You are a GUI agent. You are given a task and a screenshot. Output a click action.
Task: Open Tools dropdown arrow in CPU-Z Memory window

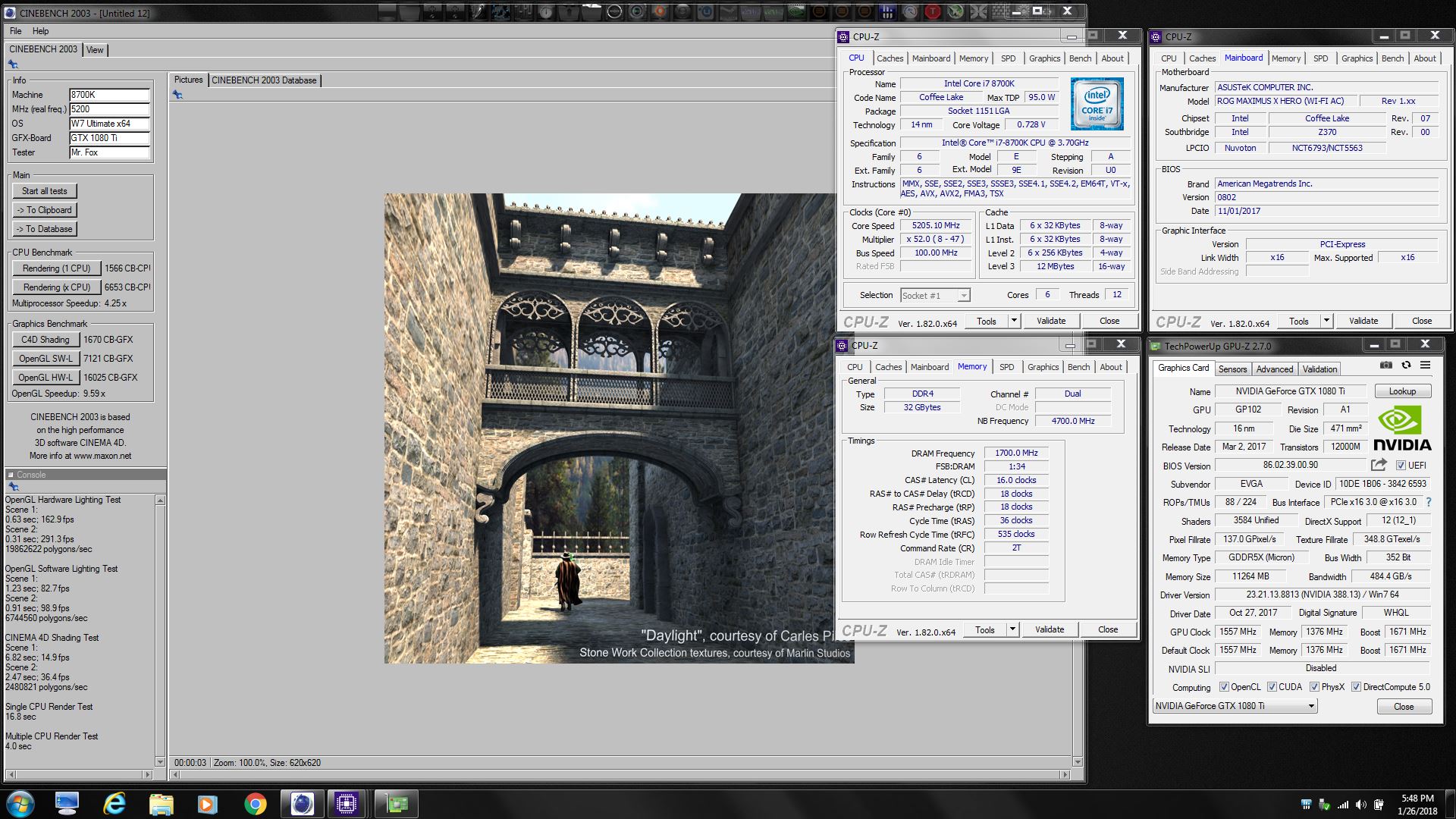pyautogui.click(x=1012, y=629)
